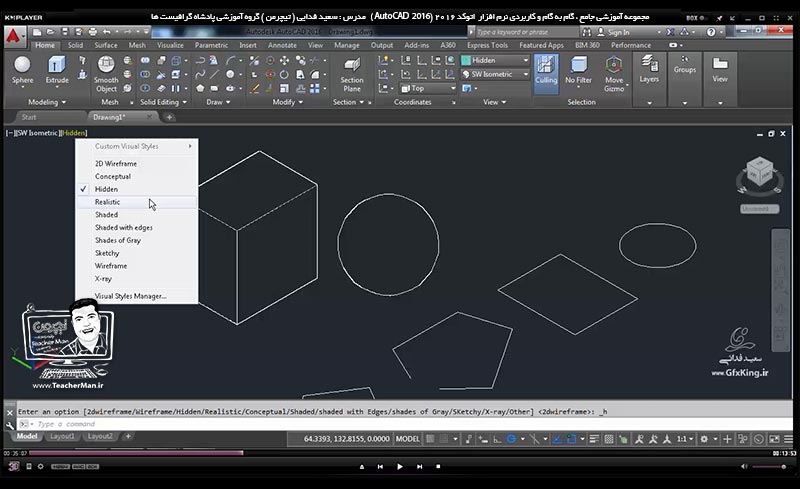Click the ViewCube in the viewport

759,173
